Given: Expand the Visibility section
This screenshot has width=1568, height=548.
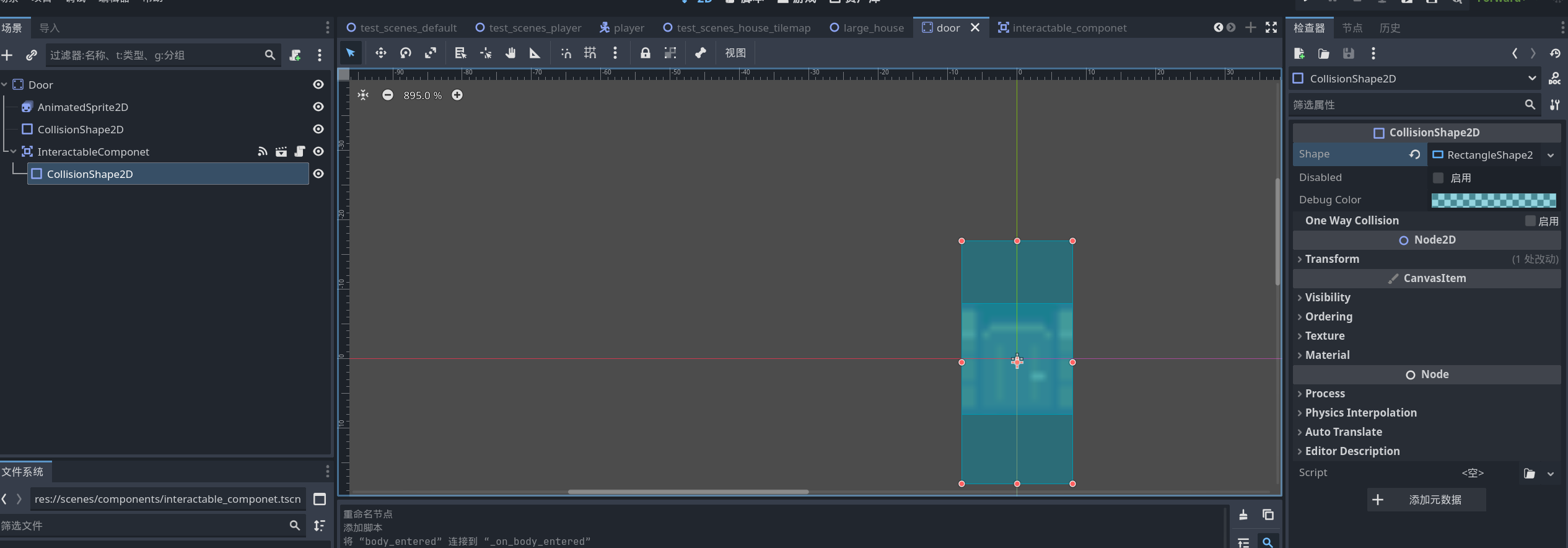Looking at the screenshot, I should coord(1327,298).
